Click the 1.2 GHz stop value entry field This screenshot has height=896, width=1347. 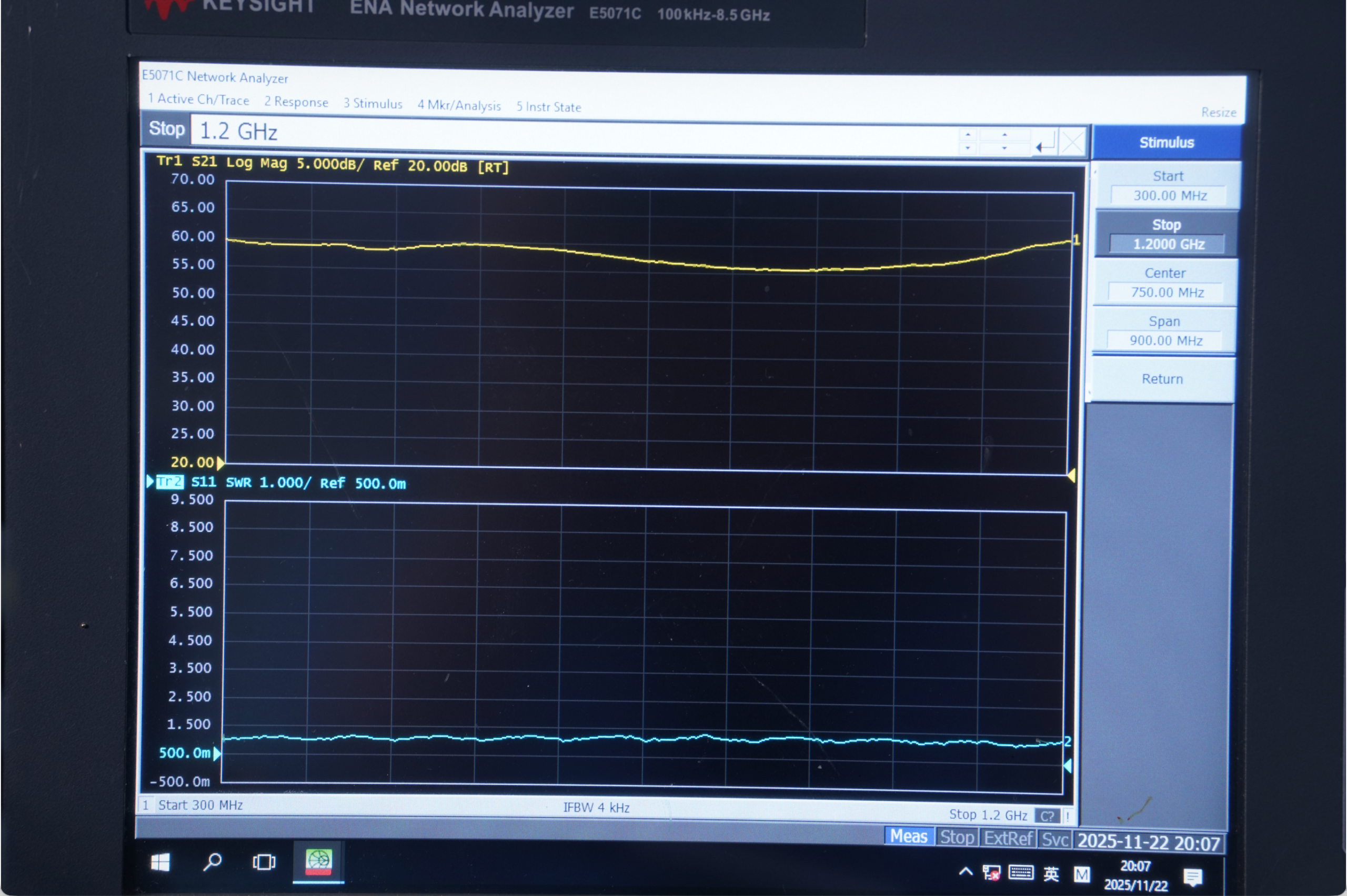click(574, 135)
